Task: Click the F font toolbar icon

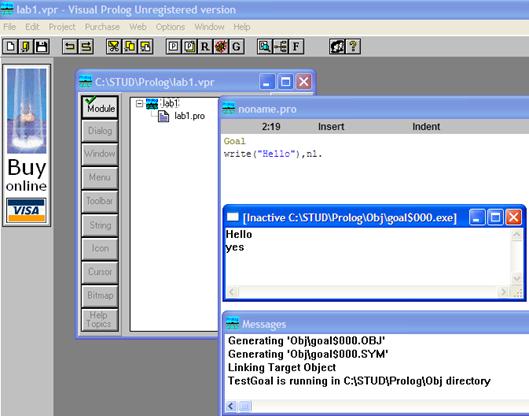Action: pos(296,47)
